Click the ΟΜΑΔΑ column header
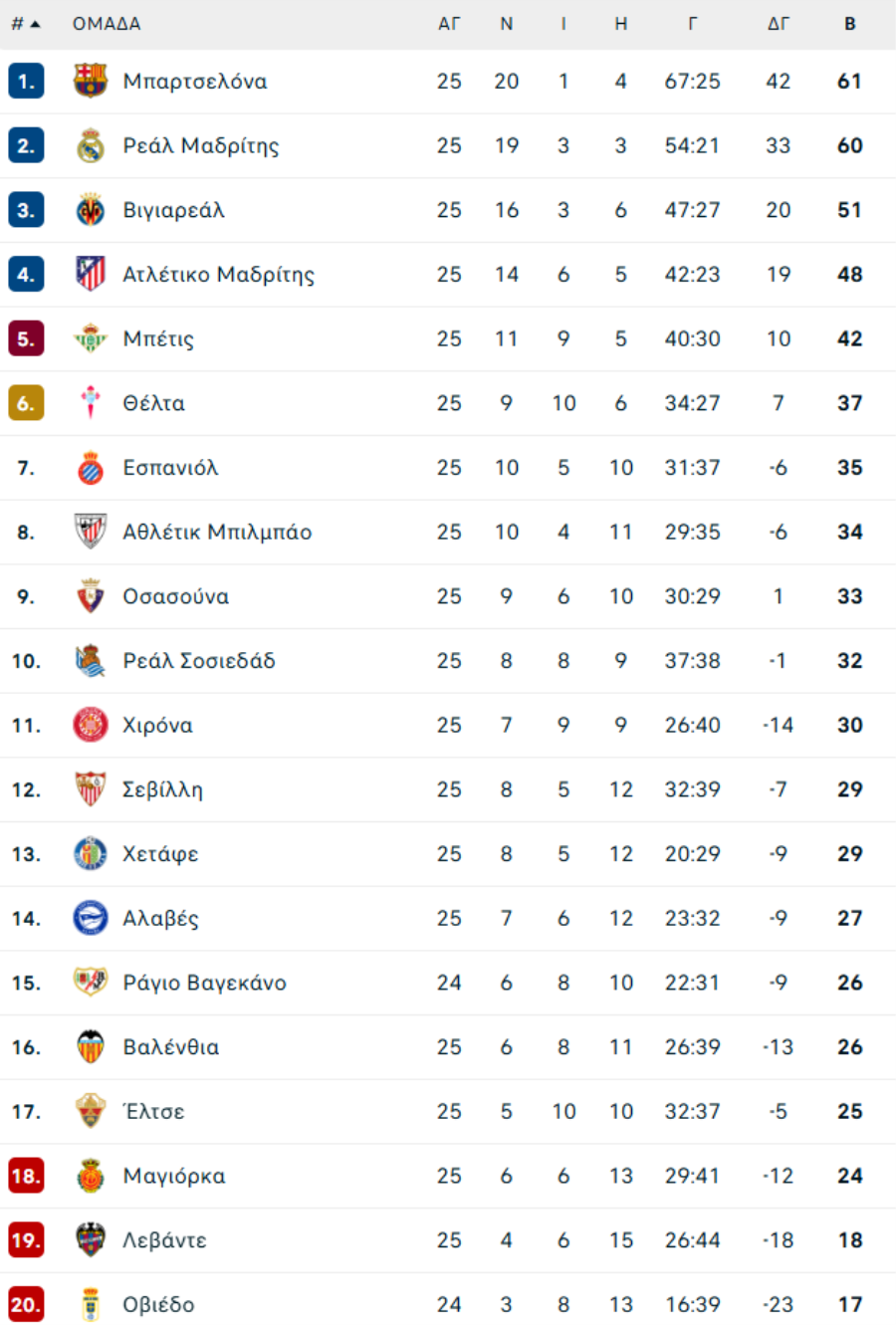Screen dimensions: 896x1325 (x=107, y=24)
